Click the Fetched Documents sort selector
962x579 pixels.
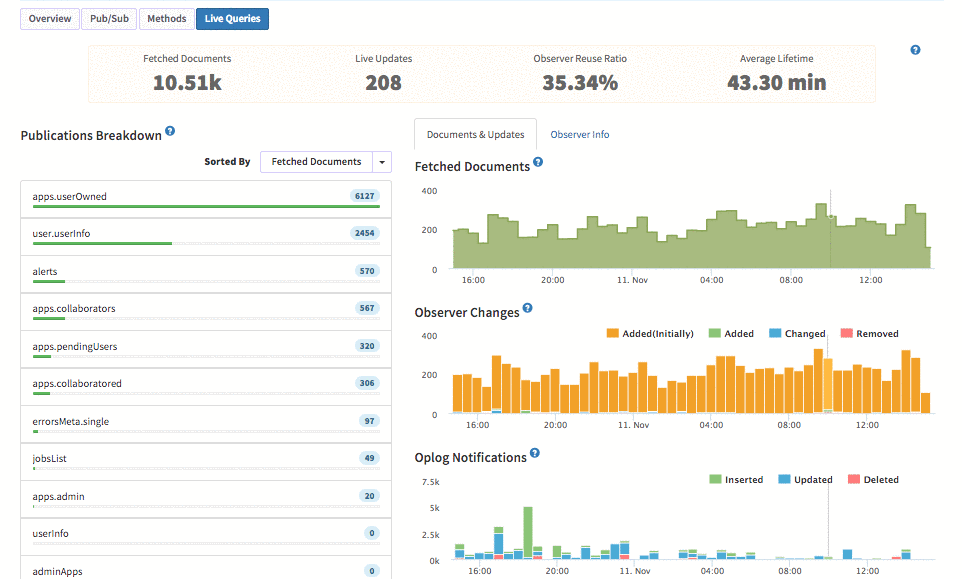(316, 162)
